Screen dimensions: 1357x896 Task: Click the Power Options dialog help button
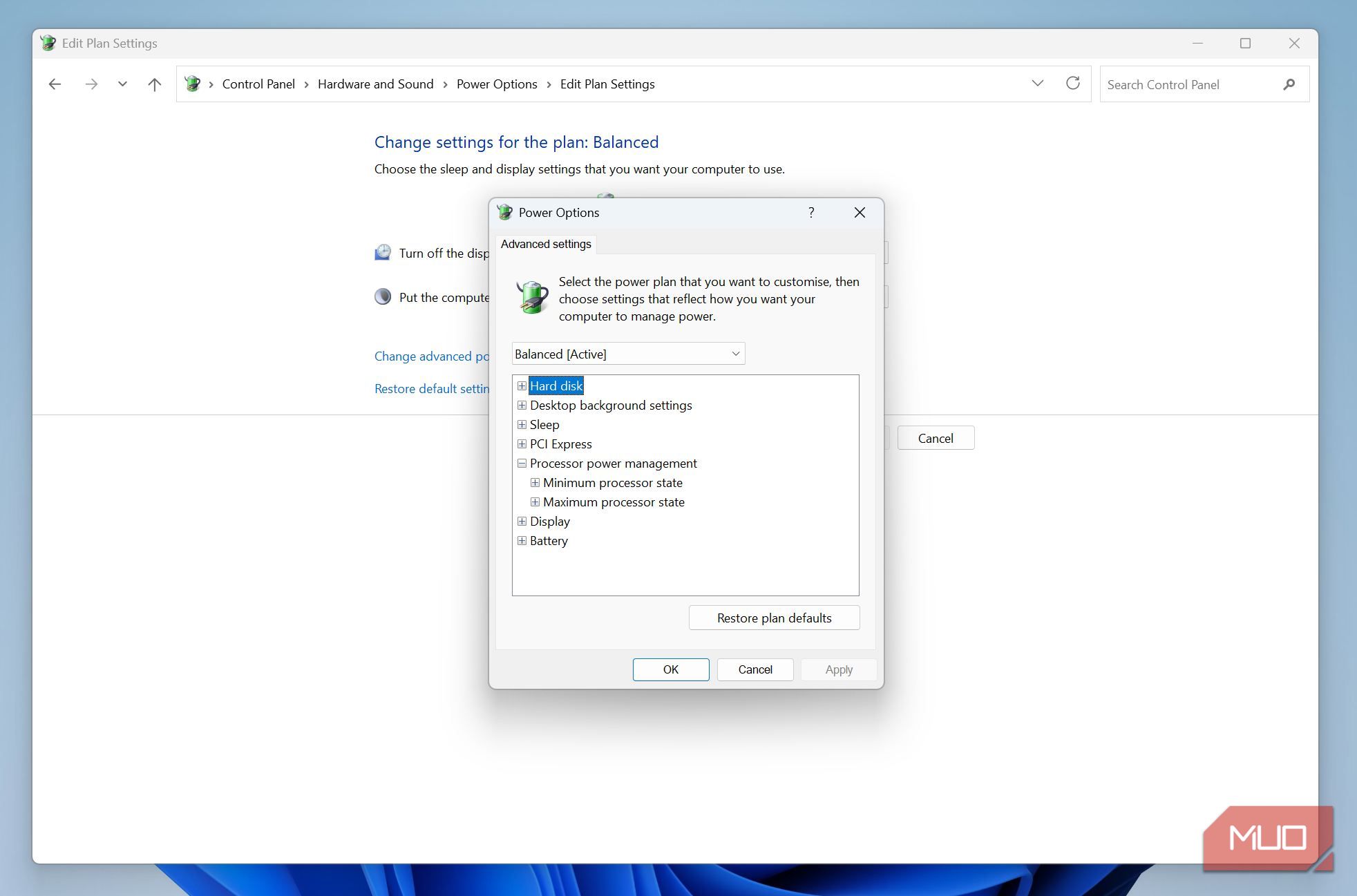coord(811,213)
